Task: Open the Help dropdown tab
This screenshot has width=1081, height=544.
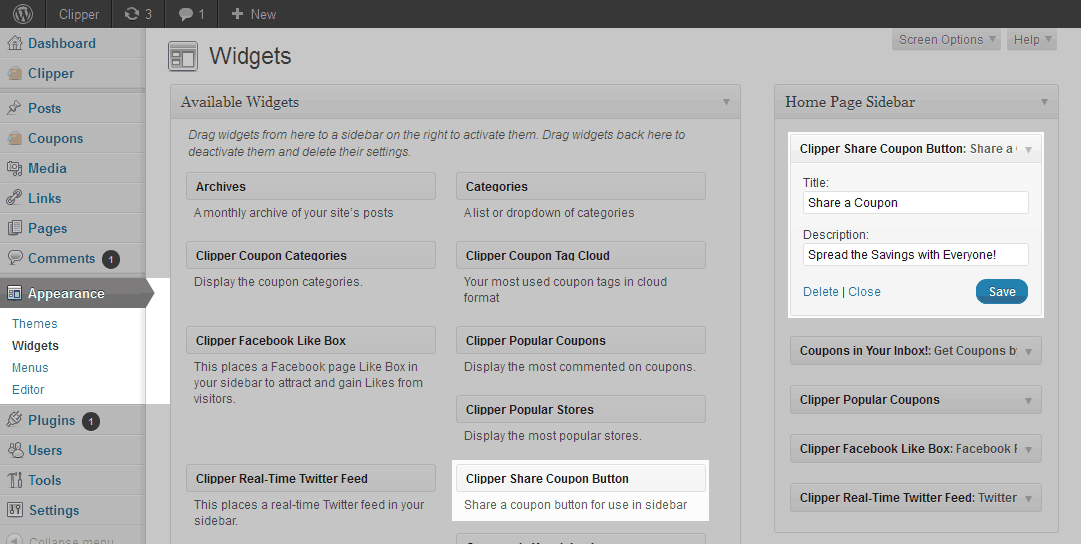Action: [x=1032, y=40]
